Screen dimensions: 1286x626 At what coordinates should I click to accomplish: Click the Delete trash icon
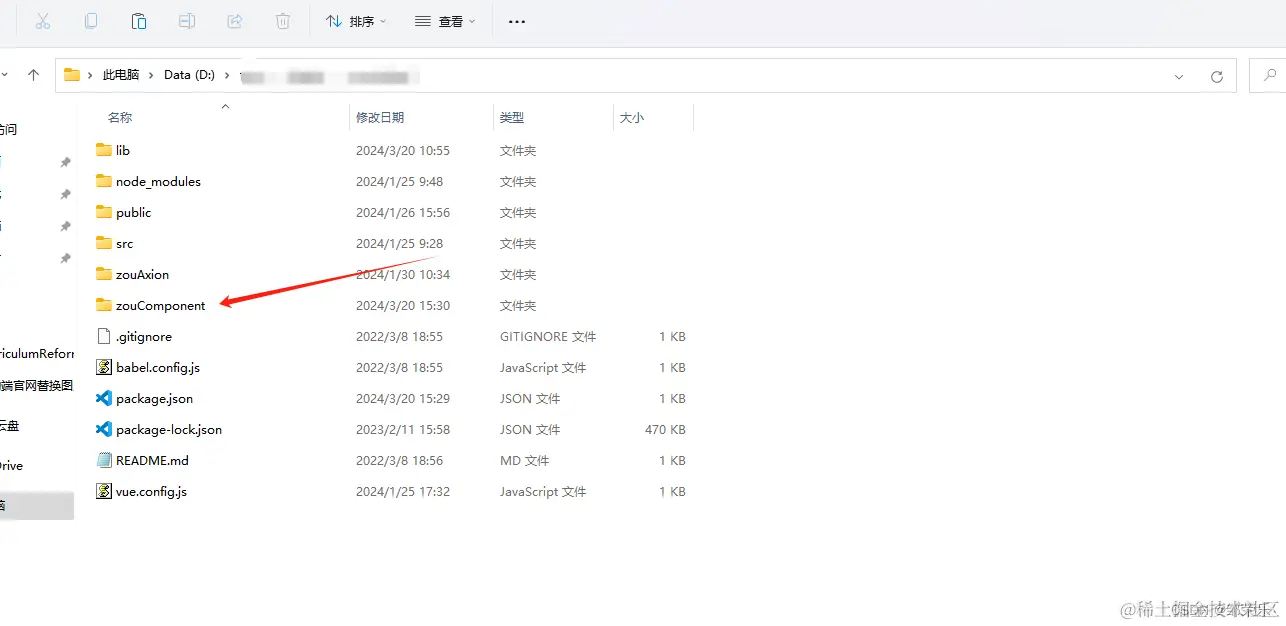coord(282,20)
